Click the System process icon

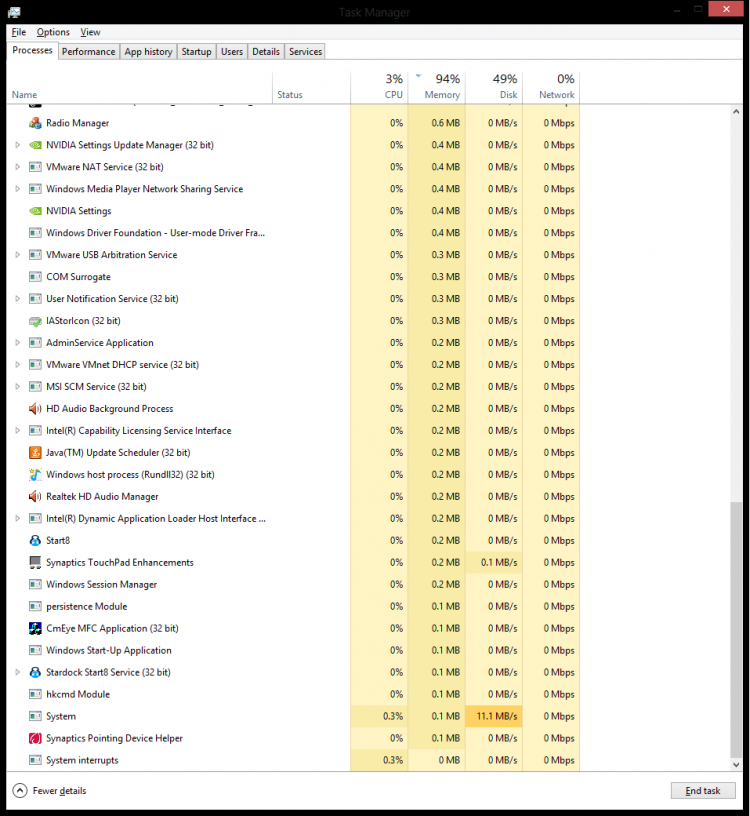tap(35, 717)
